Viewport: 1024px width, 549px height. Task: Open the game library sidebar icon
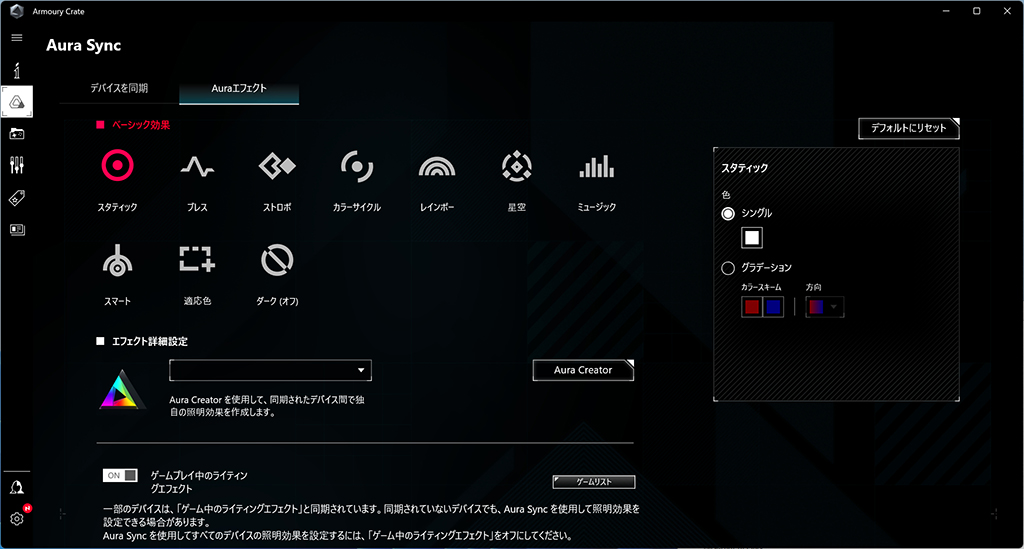coord(17,134)
